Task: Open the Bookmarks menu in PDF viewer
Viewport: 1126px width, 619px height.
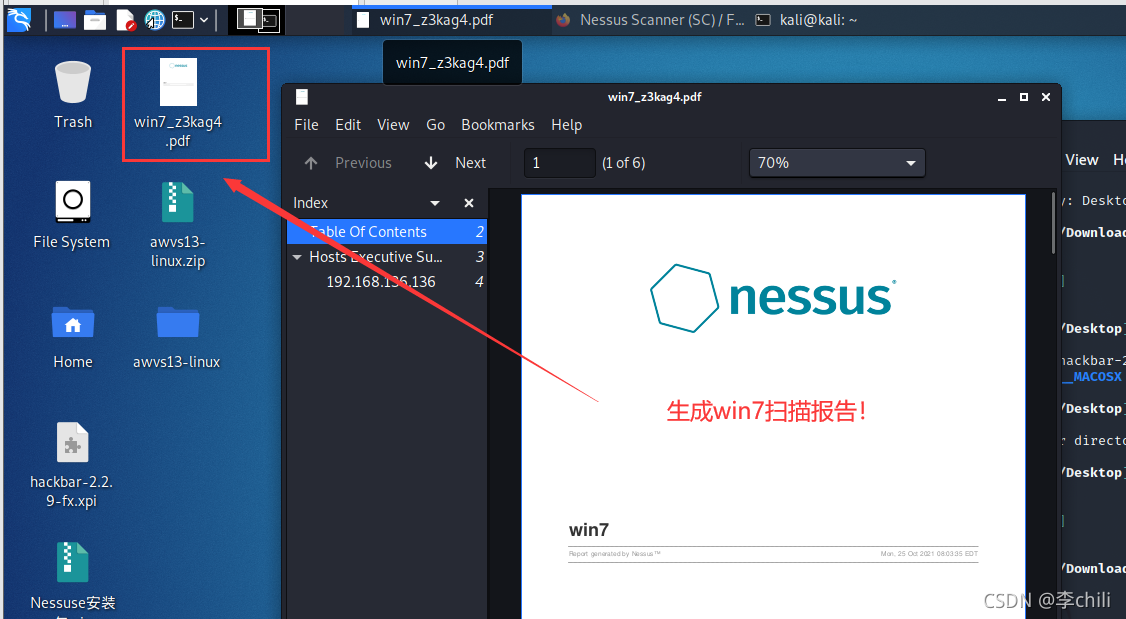Action: 498,125
